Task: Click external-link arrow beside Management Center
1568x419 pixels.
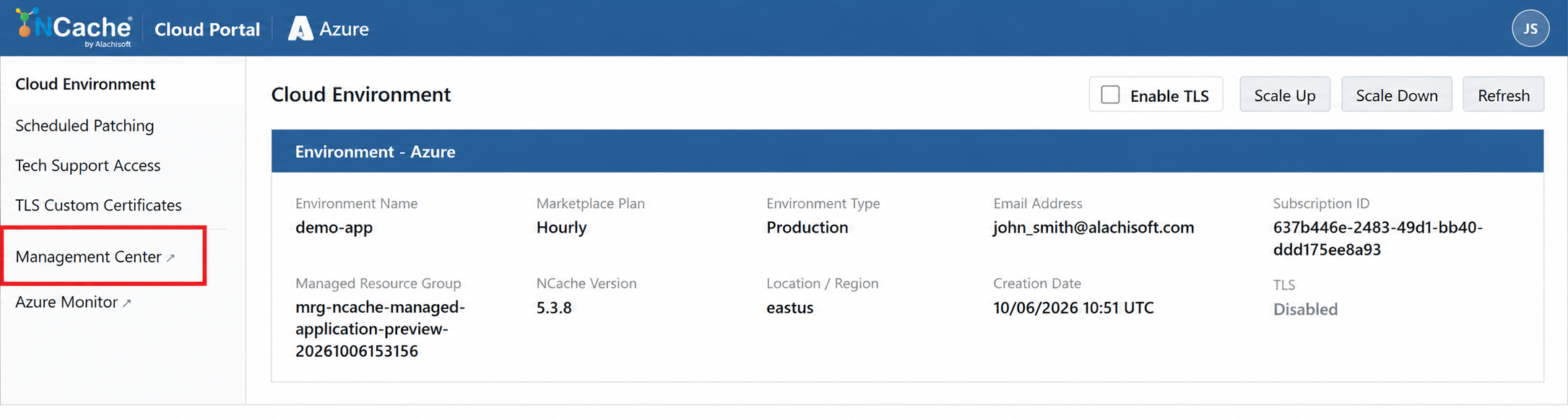Action: click(x=171, y=258)
